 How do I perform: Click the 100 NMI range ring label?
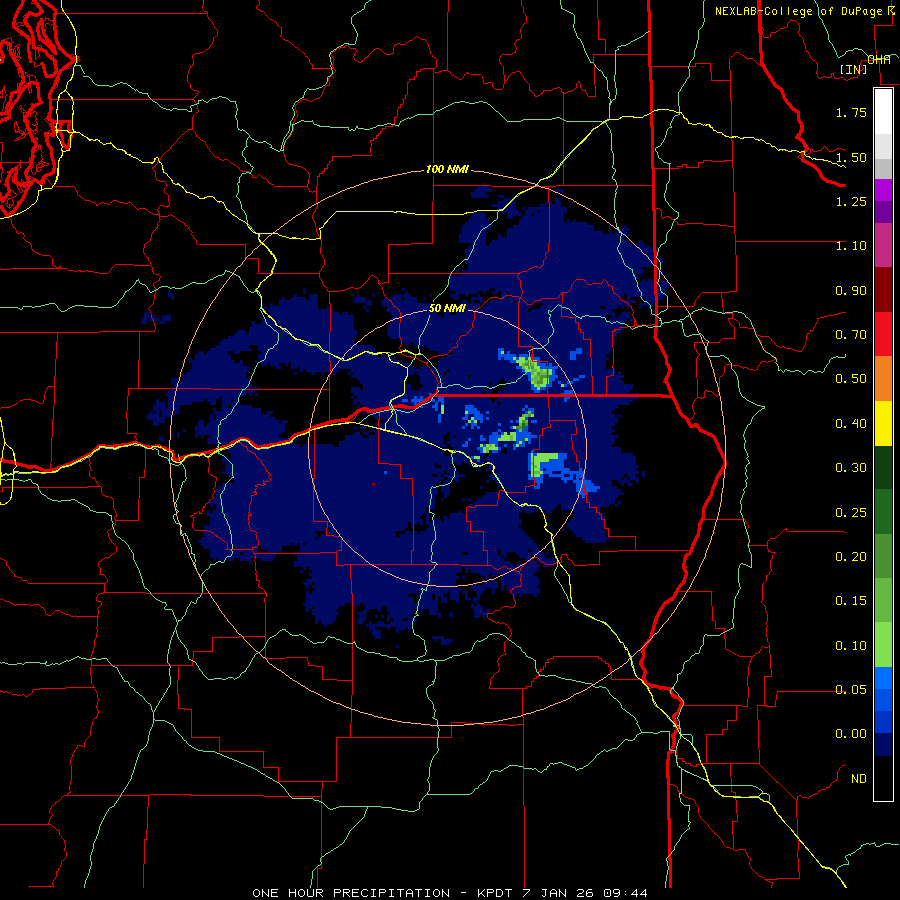[447, 169]
